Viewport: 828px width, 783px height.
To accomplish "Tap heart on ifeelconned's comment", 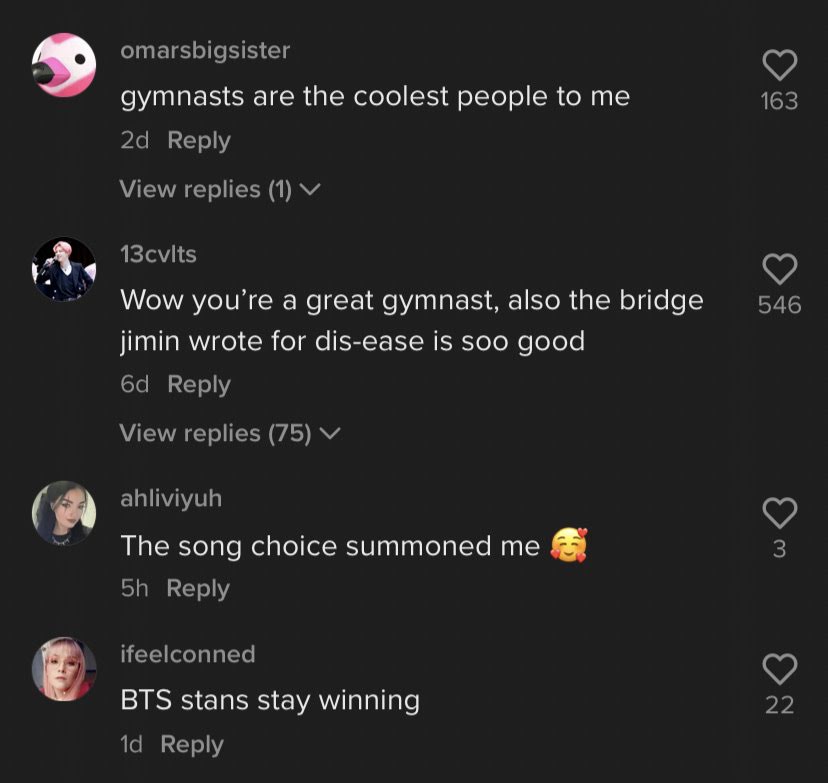I will (x=779, y=669).
